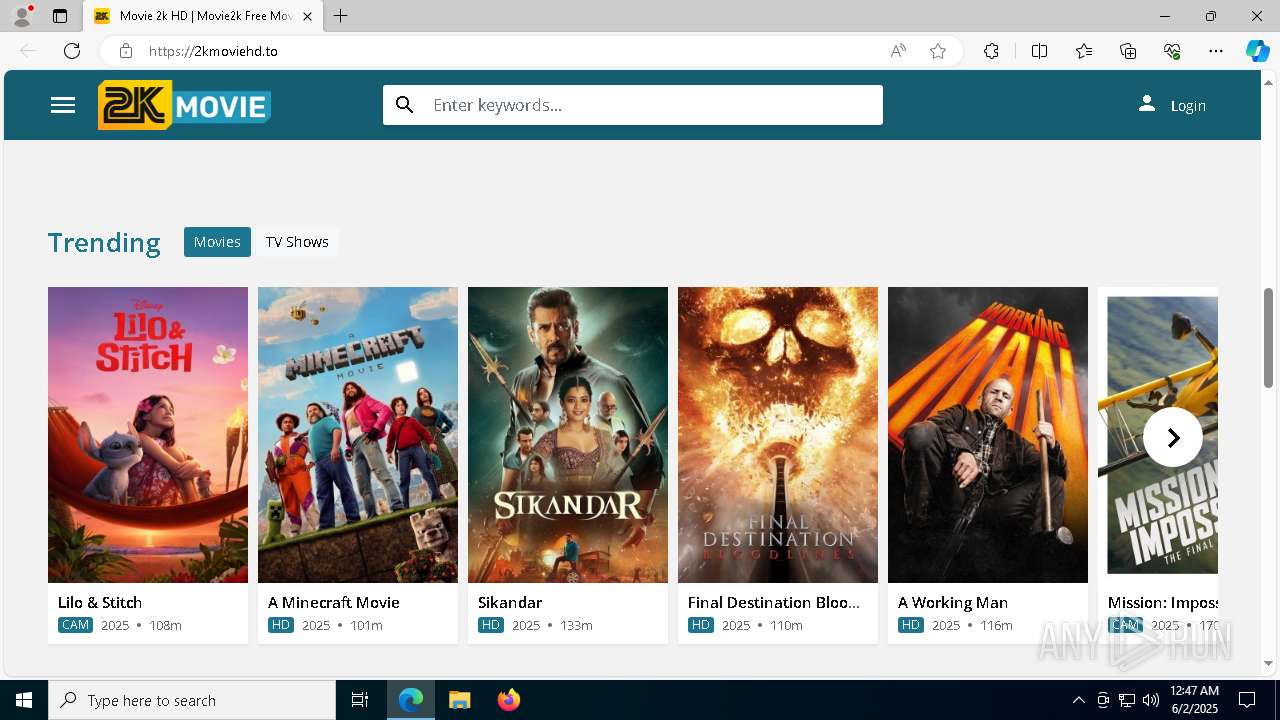The width and height of the screenshot is (1280, 720).
Task: Click the HD badge under Sikandar
Action: pos(491,625)
